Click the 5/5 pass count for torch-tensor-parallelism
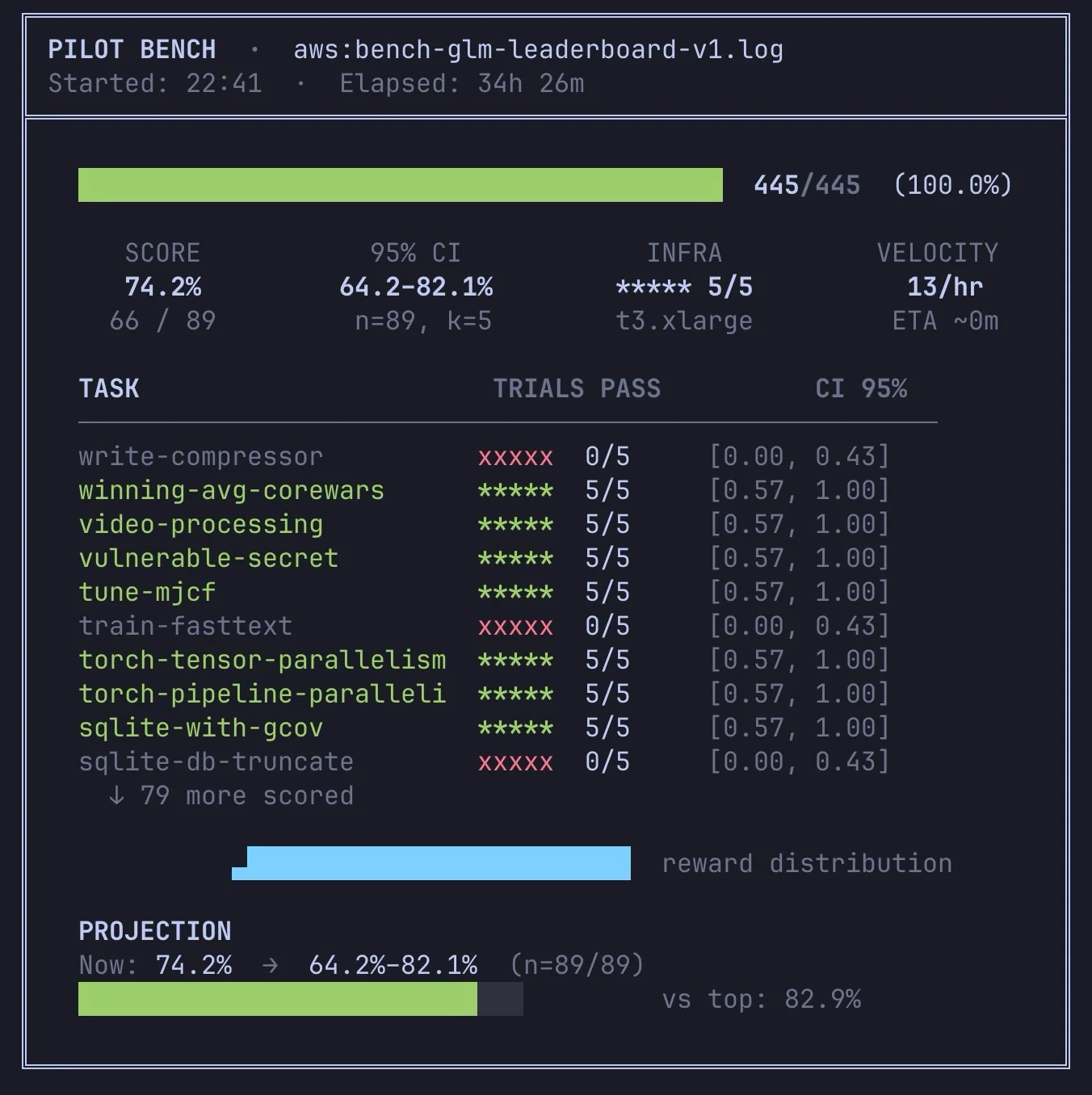Screen dimensions: 1092x1095 [x=607, y=660]
